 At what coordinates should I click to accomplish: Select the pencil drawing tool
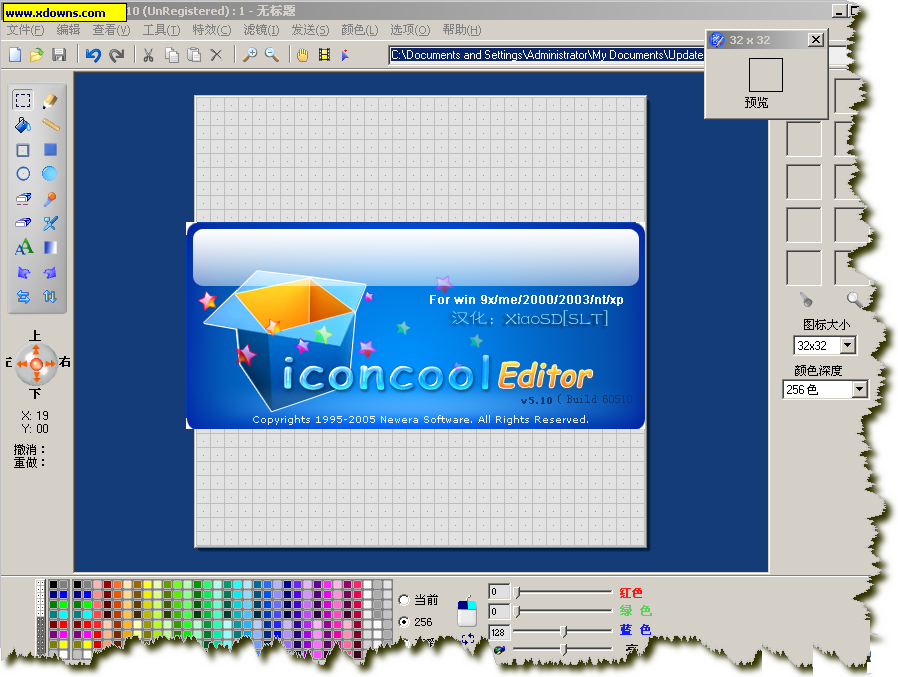(50, 100)
